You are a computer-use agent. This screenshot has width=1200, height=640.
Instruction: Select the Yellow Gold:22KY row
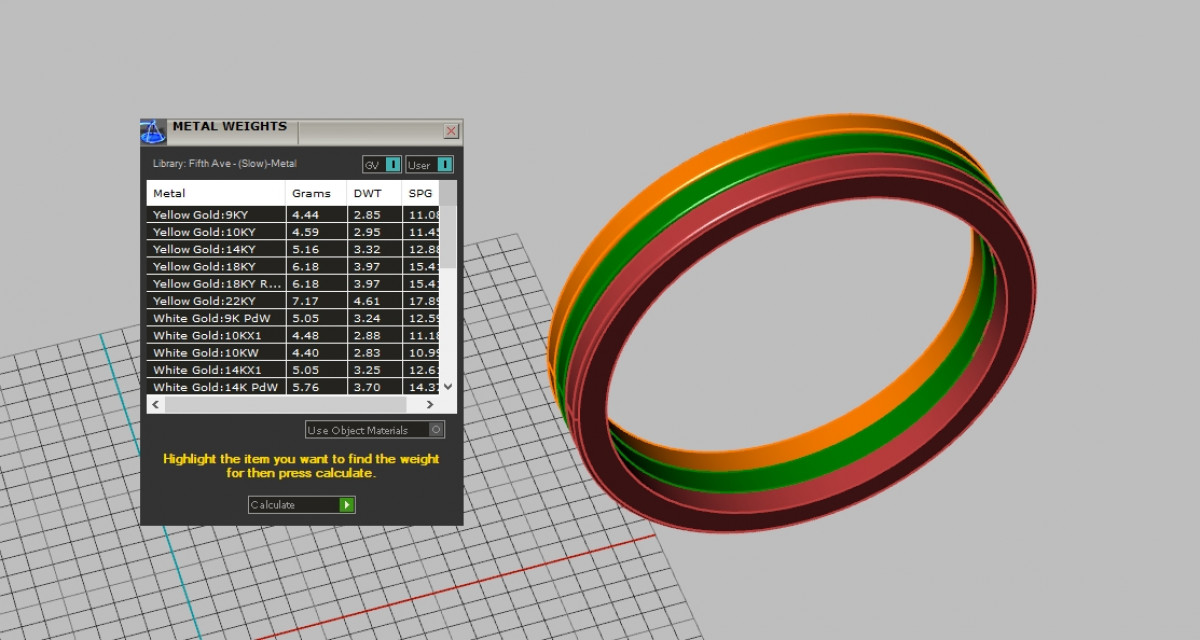(216, 301)
